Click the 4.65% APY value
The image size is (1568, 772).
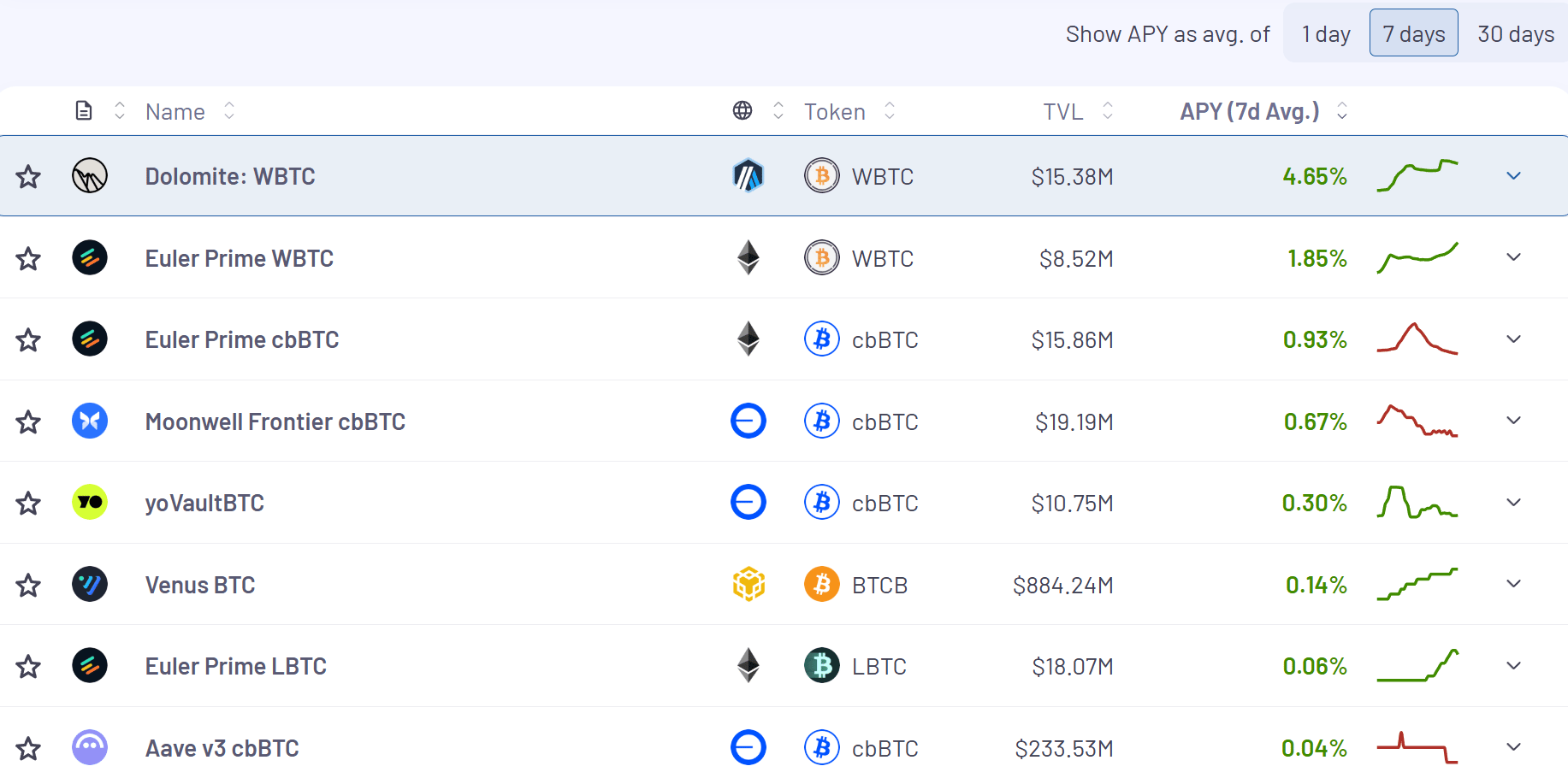[1315, 176]
